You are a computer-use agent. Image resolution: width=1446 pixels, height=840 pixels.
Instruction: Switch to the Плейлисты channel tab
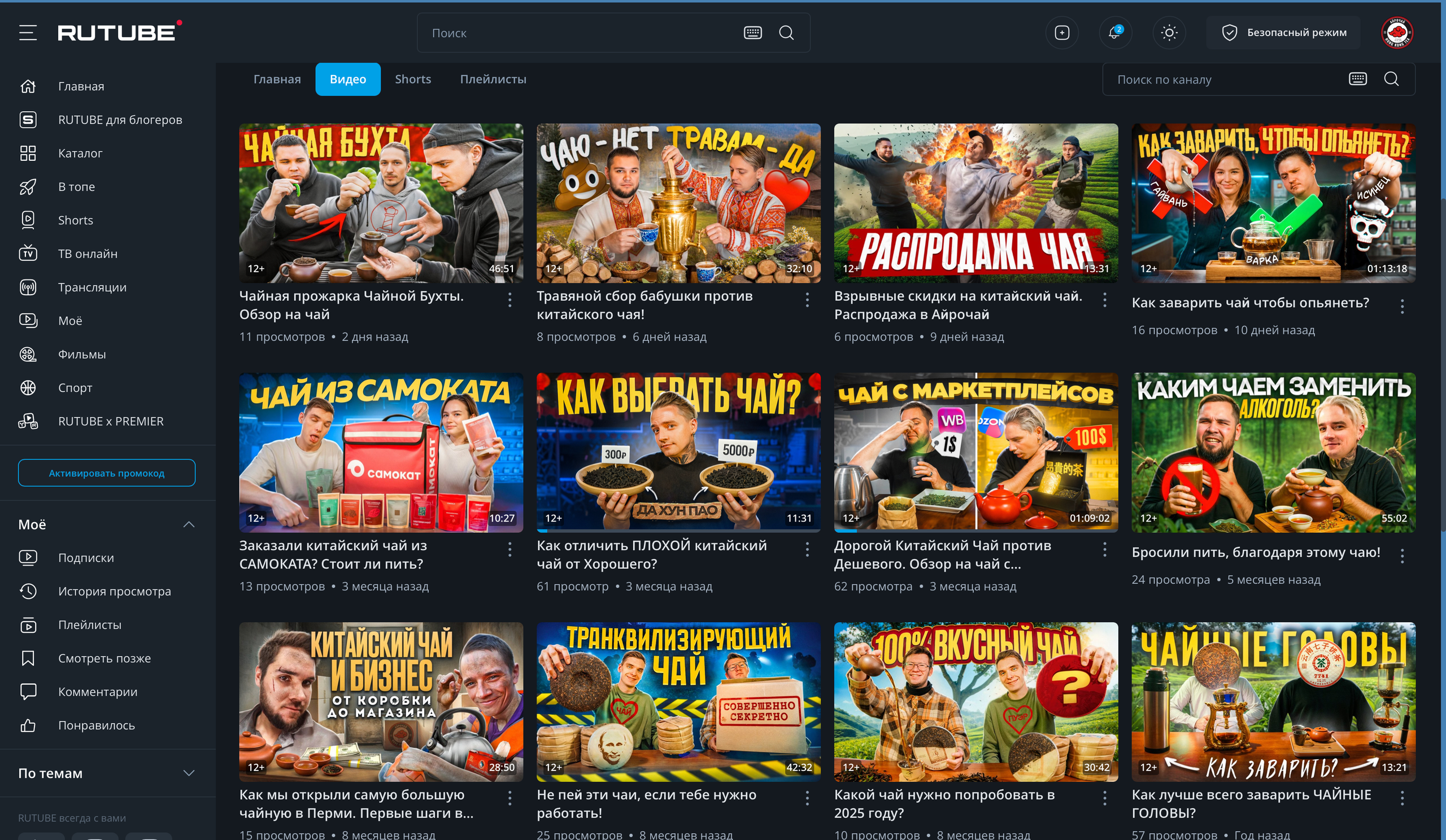tap(493, 79)
